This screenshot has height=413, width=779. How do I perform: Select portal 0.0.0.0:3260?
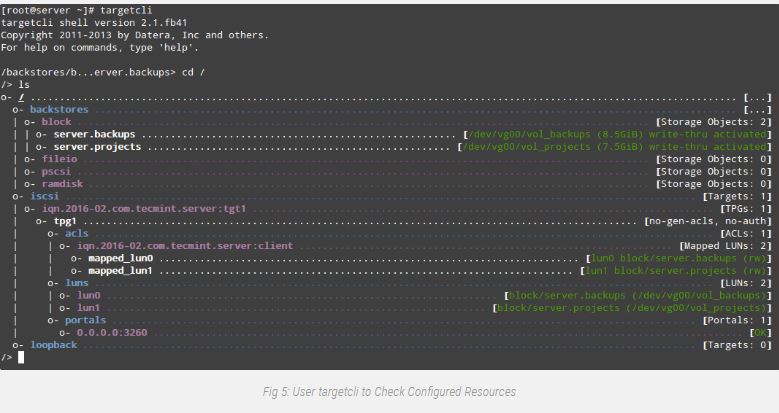coord(112,332)
